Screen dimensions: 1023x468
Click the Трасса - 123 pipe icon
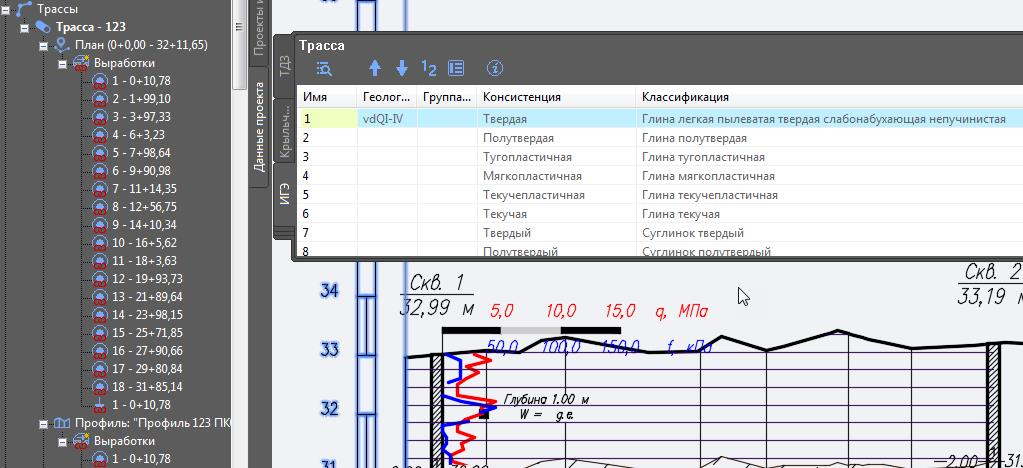[44, 27]
